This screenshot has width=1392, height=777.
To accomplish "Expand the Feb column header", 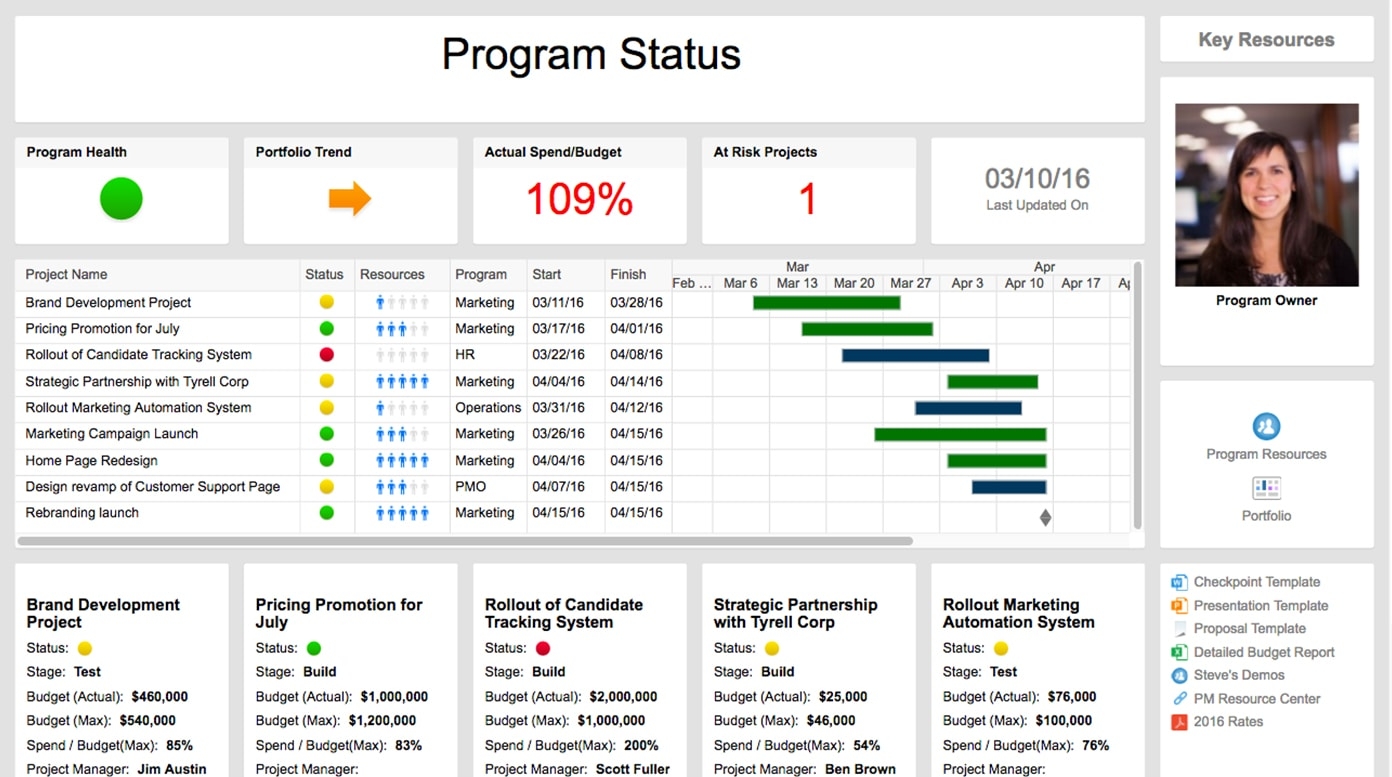I will pos(690,283).
